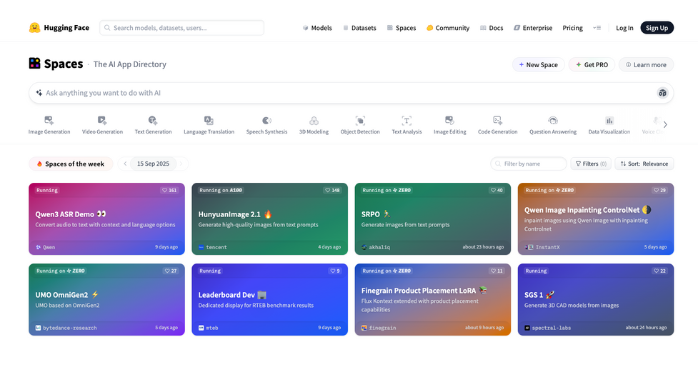Choose the Question Answering category icon
Image resolution: width=698 pixels, height=365 pixels.
pyautogui.click(x=553, y=120)
